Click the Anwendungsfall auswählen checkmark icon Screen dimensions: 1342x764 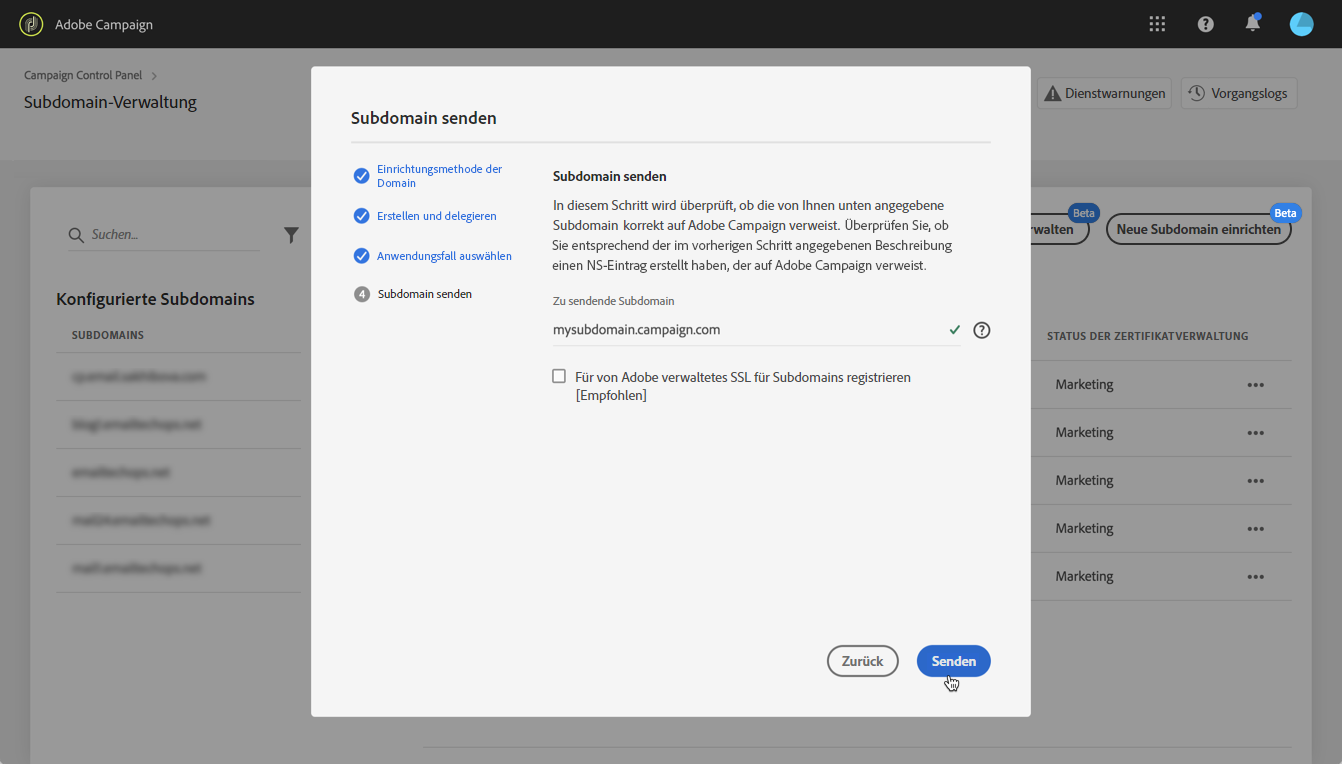362,256
